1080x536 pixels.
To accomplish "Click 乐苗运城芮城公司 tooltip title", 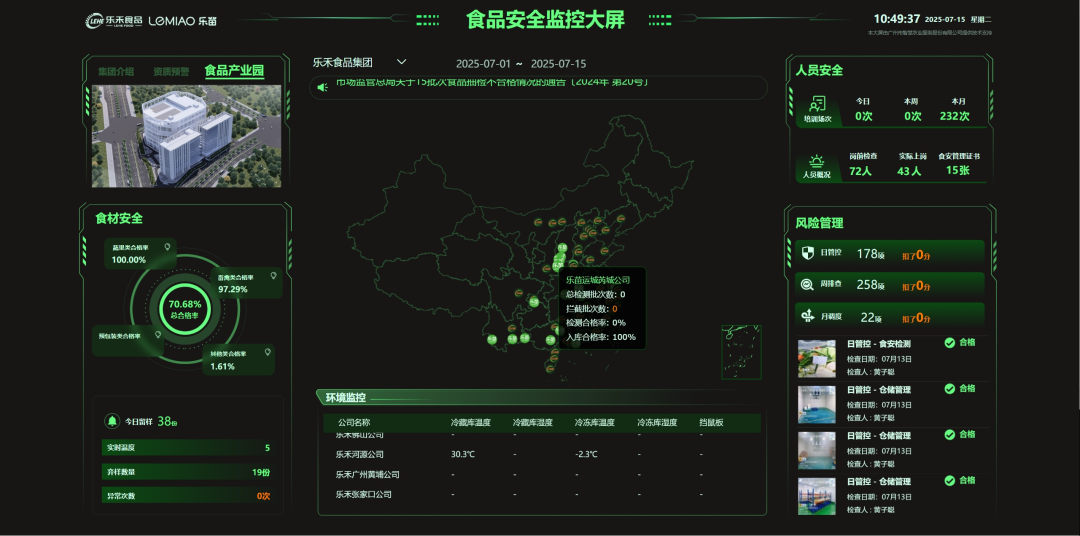I will pyautogui.click(x=598, y=280).
